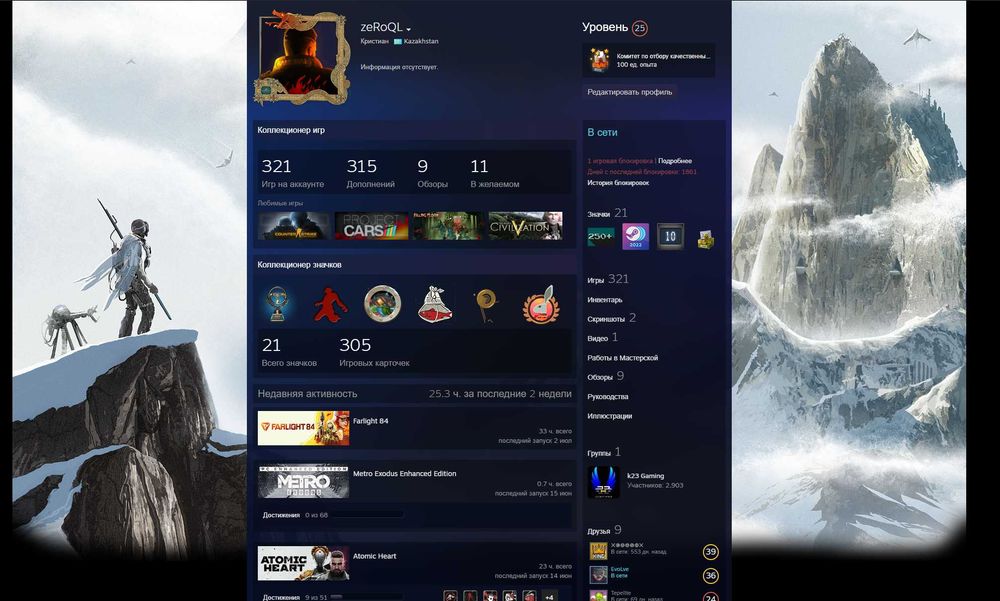Open Counter-Strike favorite game thumbnail
1000x601 pixels.
pyautogui.click(x=294, y=226)
